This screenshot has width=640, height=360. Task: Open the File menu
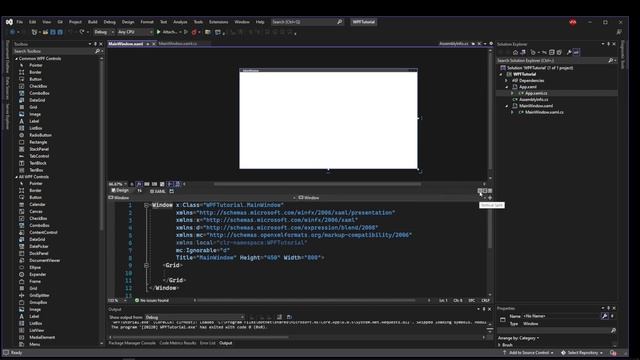tap(20, 22)
